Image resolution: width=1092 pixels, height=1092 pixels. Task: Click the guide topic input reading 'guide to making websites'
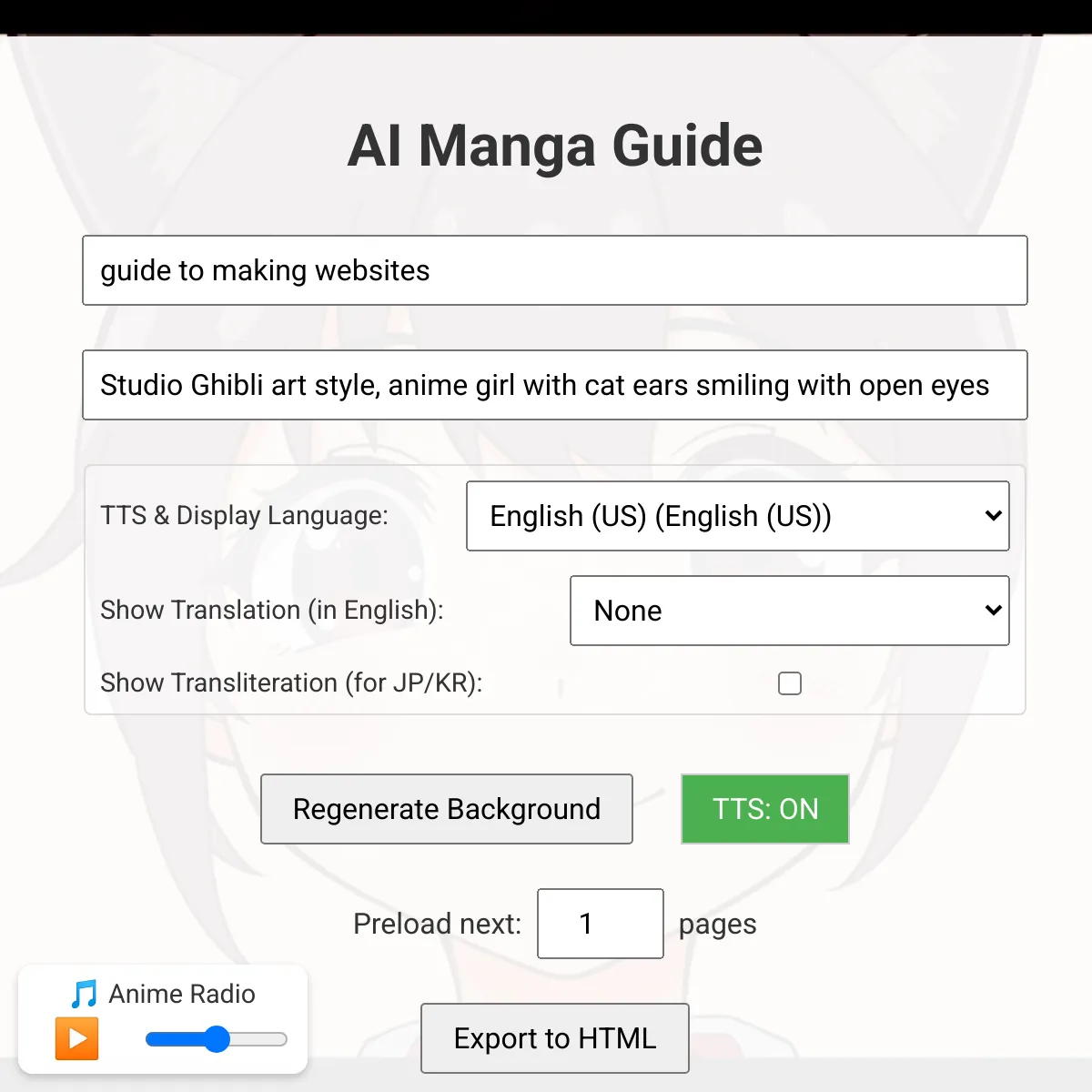554,270
